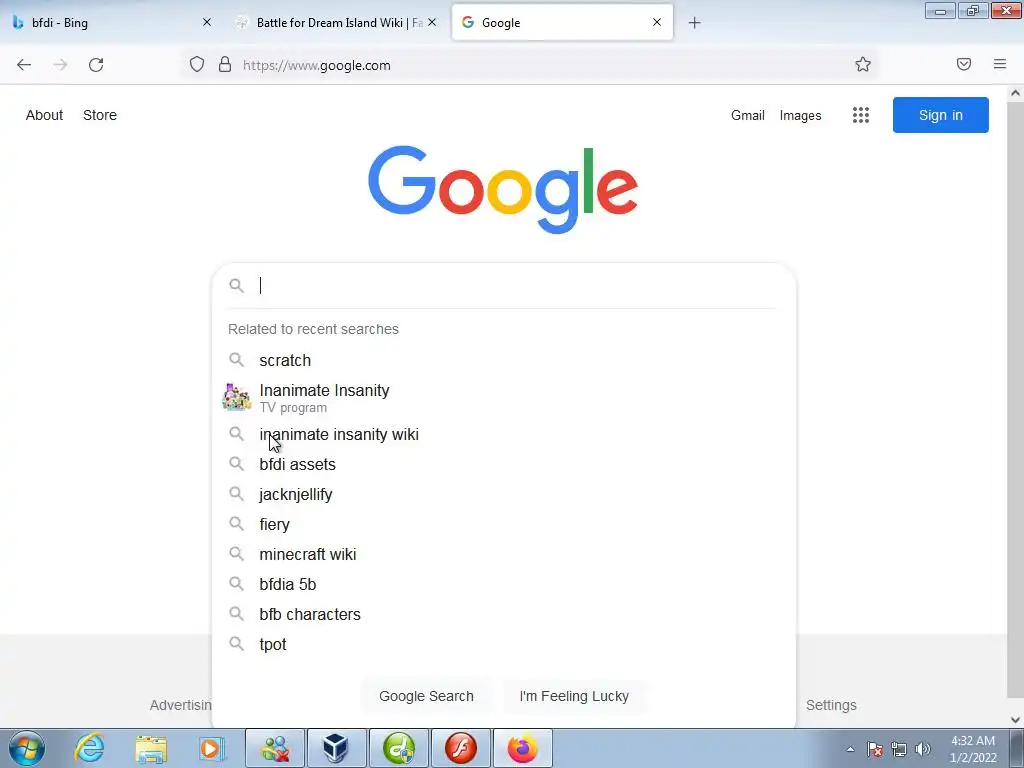
Task: Open the taskbar clock showing 4:32 AM
Action: click(972, 749)
